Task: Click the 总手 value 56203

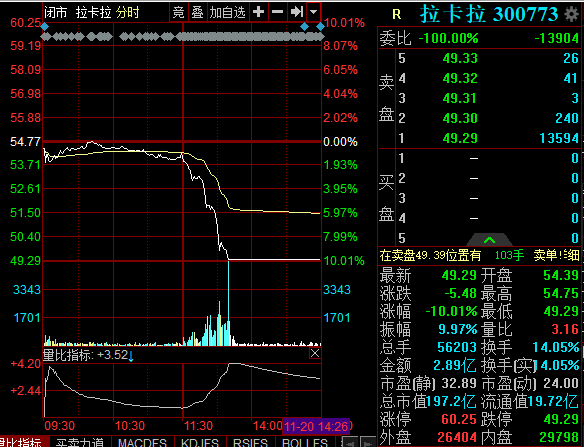Action: click(457, 347)
